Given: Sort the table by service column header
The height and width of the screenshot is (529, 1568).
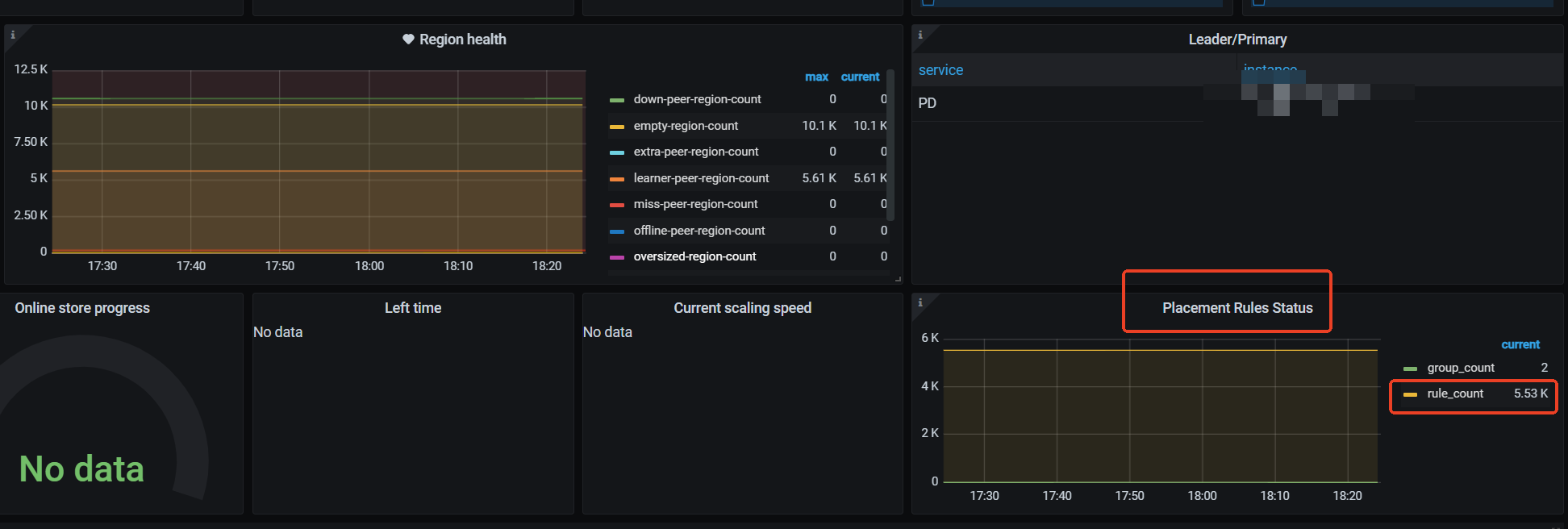Looking at the screenshot, I should pyautogui.click(x=940, y=70).
